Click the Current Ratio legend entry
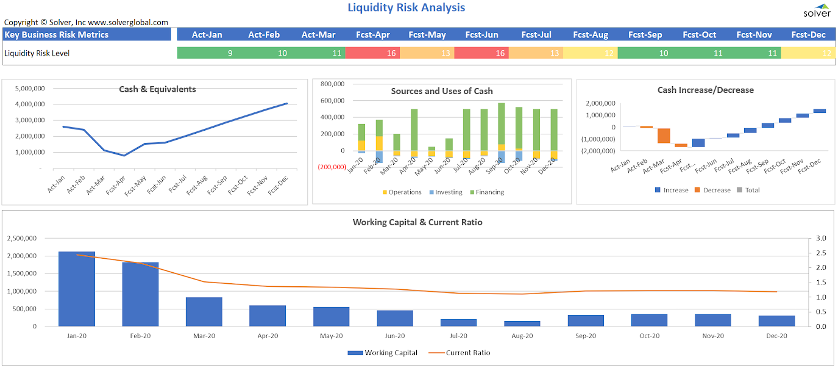 pos(459,353)
